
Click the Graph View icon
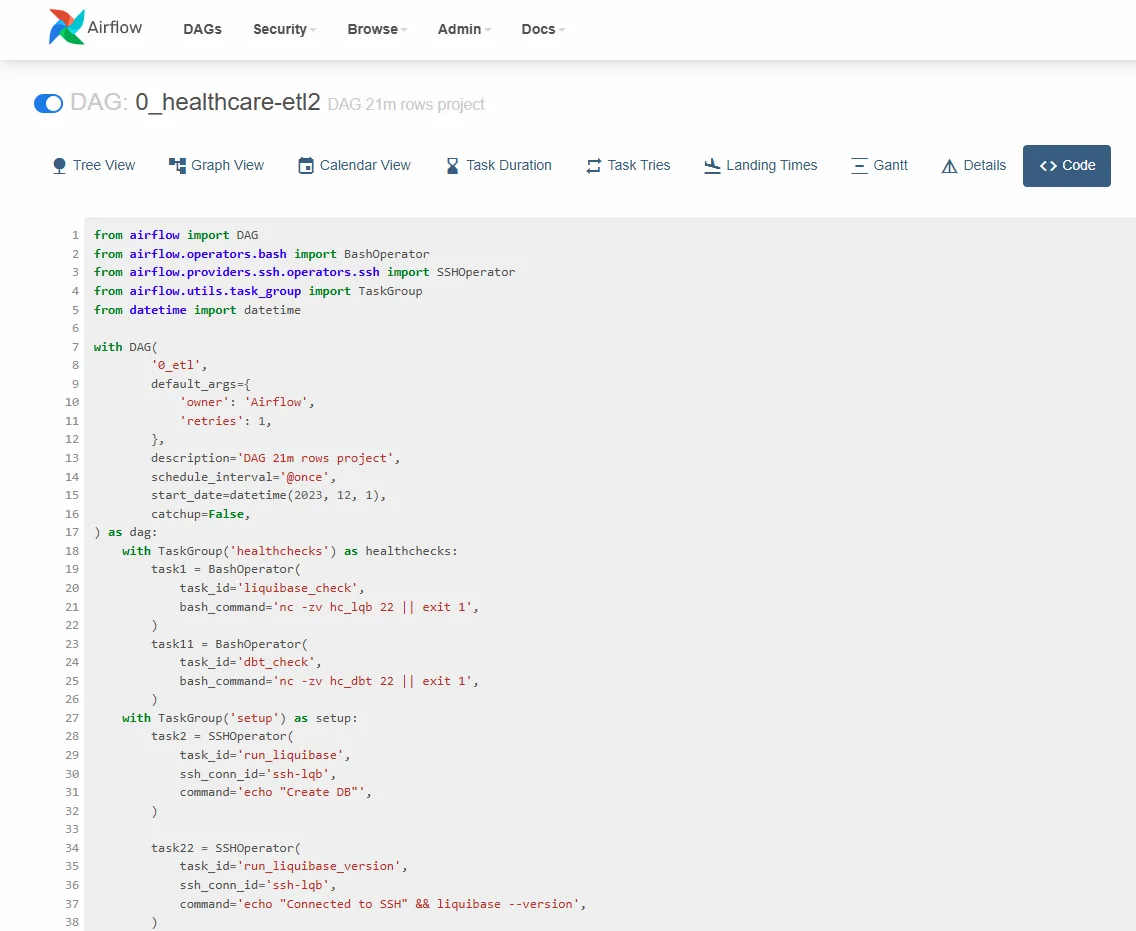pyautogui.click(x=177, y=166)
